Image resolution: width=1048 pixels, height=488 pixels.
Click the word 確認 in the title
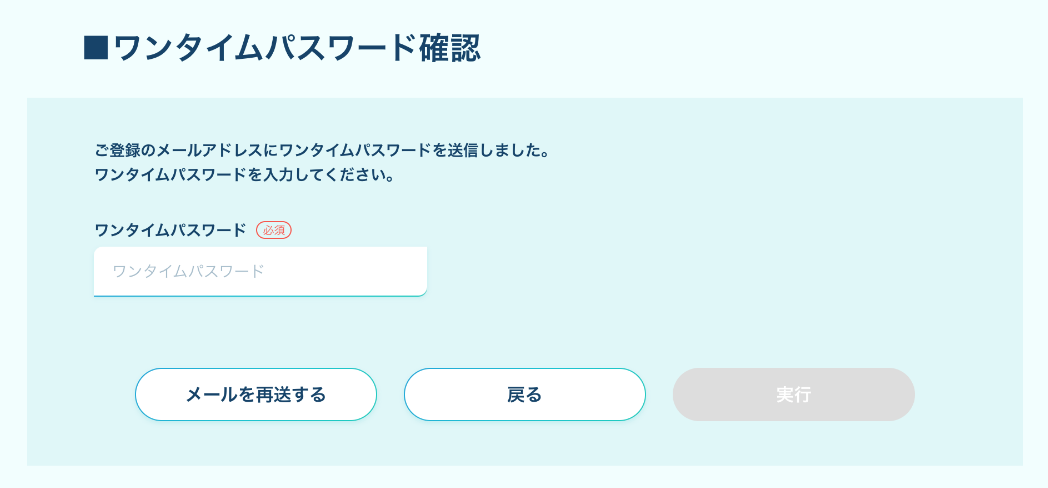pyautogui.click(x=450, y=48)
